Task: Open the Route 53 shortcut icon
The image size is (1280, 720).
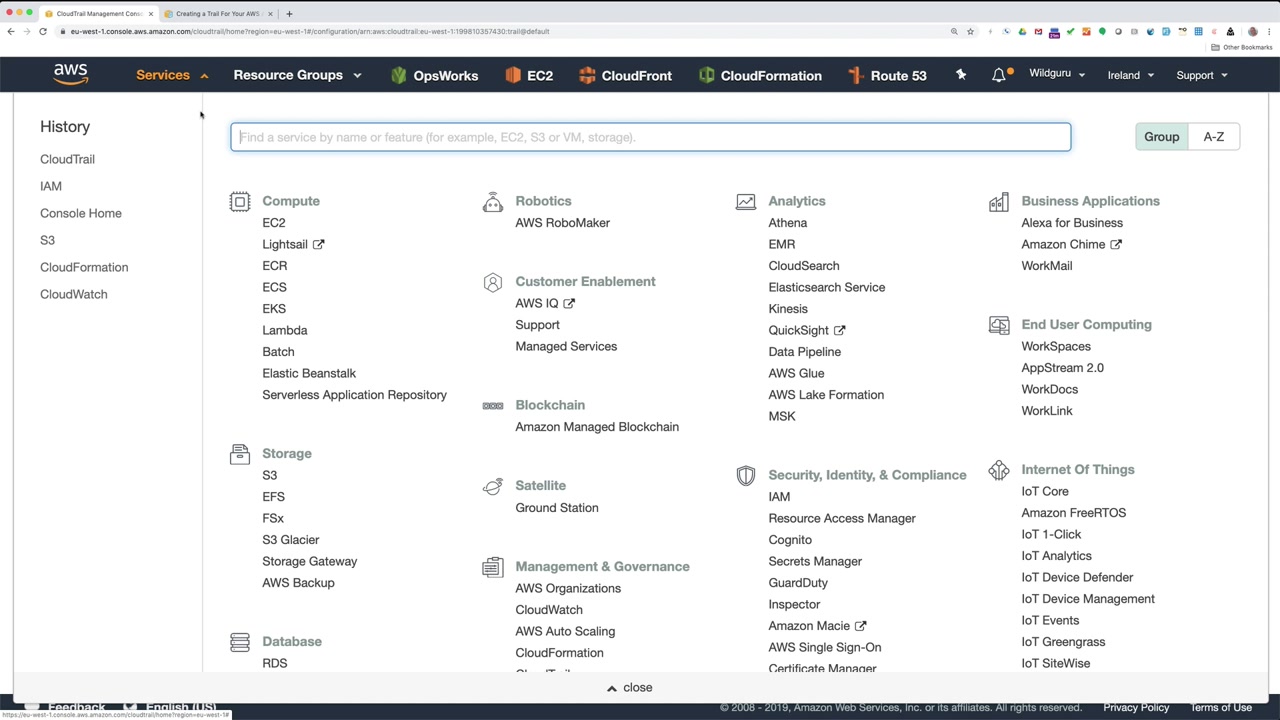Action: tap(855, 75)
